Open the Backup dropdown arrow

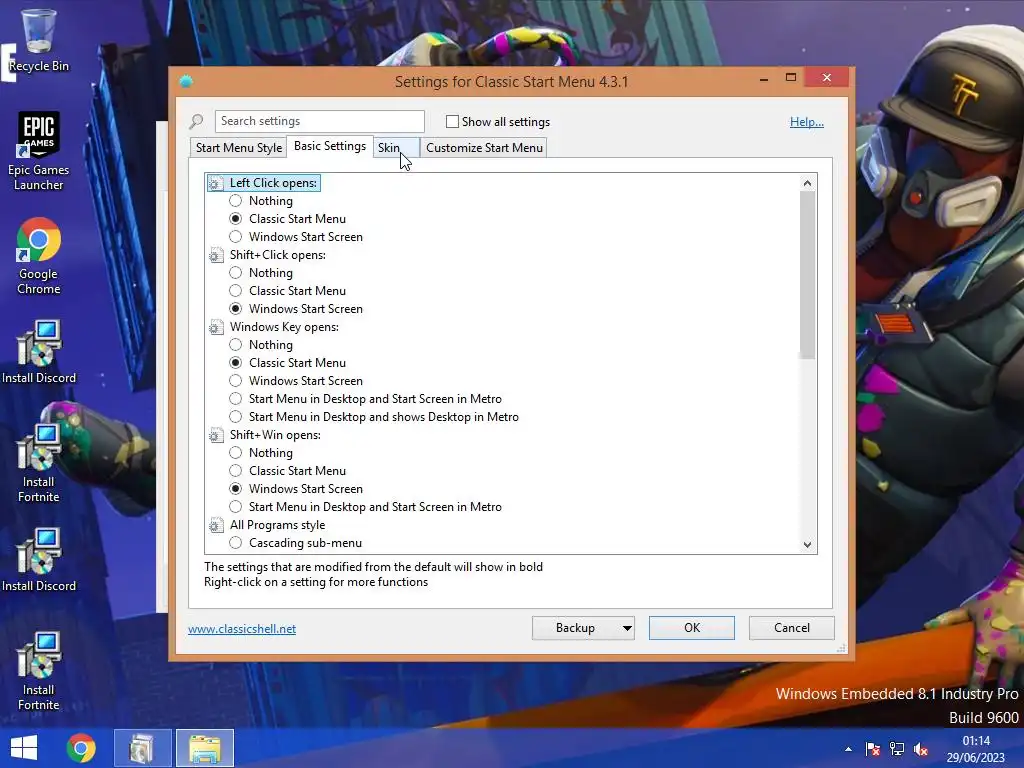[627, 628]
